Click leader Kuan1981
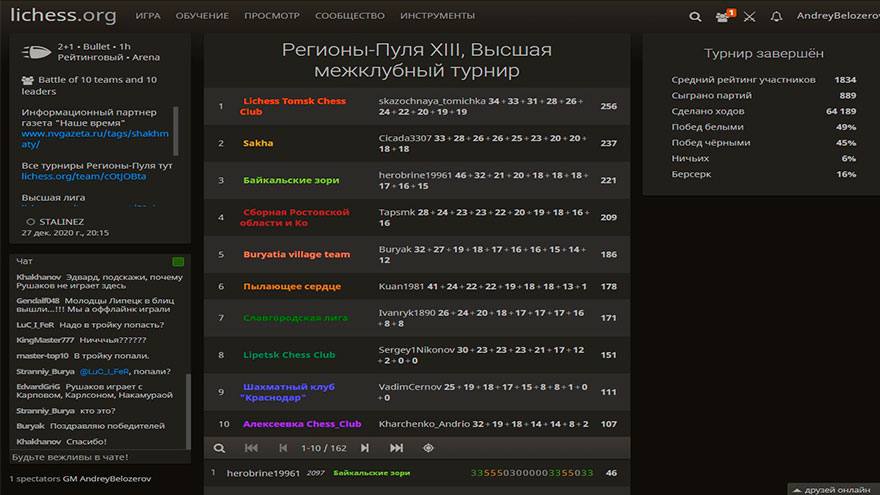Screen dimensions: 880x495 pos(401,286)
